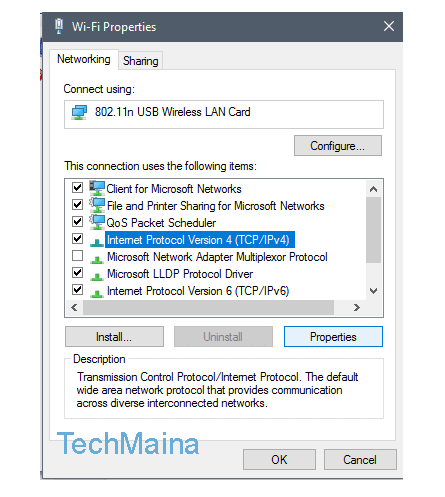This screenshot has width=445, height=497.
Task: Select the Networking tab
Action: (x=84, y=59)
